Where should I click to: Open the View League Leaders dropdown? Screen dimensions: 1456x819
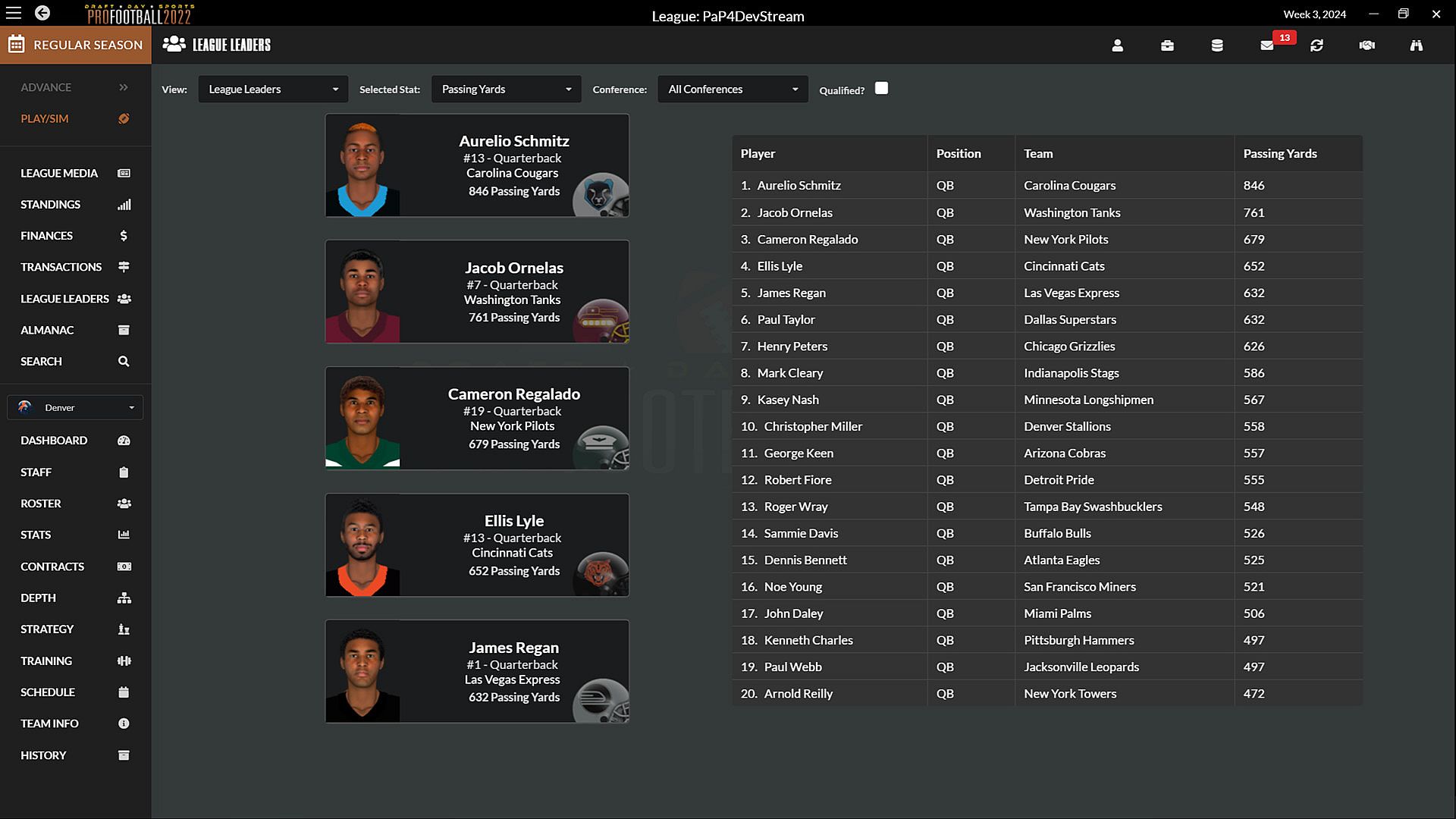click(273, 89)
